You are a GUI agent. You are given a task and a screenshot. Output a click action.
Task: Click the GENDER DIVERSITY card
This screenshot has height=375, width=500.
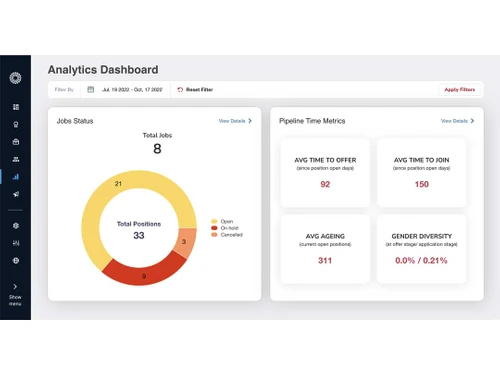coord(421,249)
